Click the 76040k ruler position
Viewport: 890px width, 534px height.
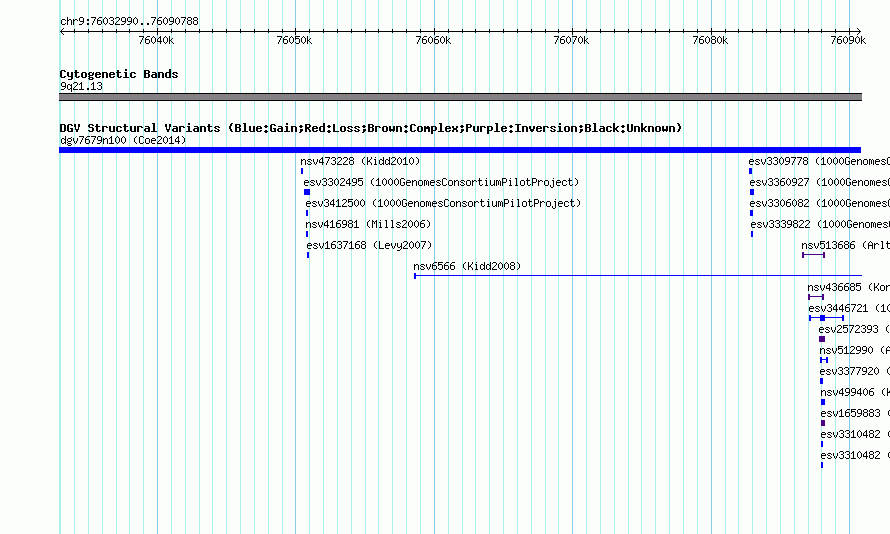[156, 40]
